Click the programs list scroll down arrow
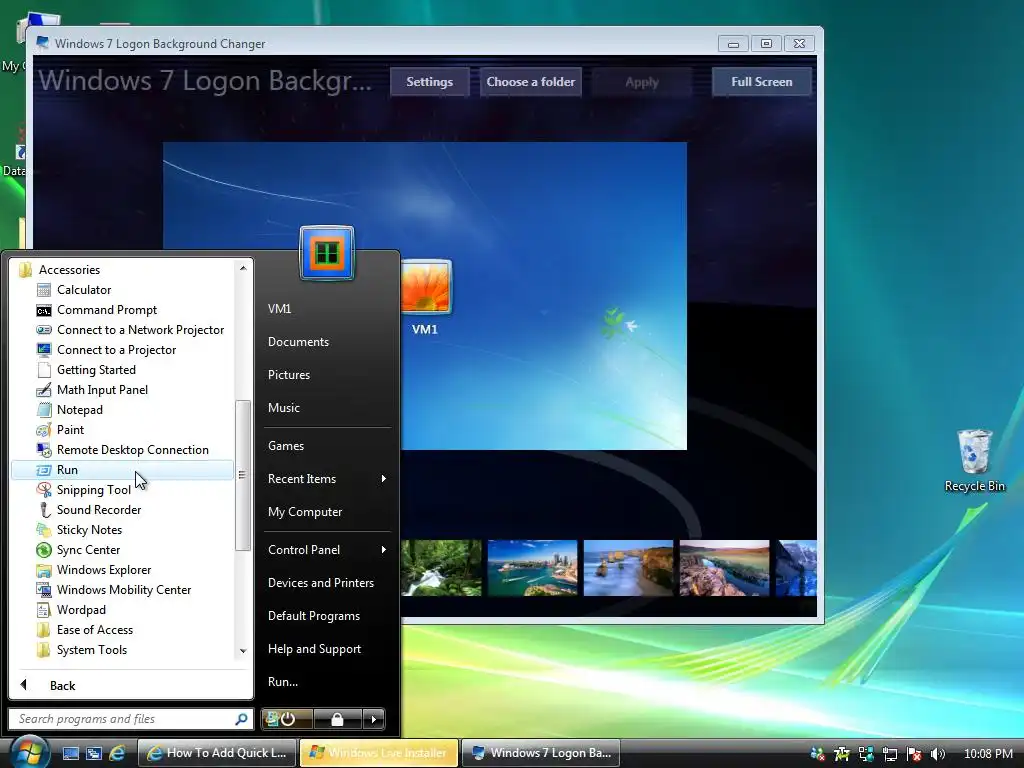 [243, 651]
